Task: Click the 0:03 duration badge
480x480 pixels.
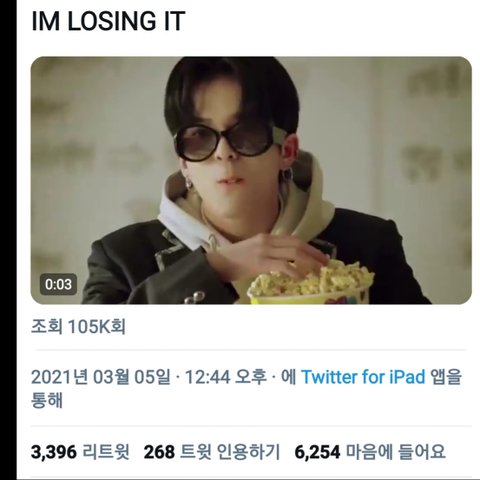Action: 58,284
